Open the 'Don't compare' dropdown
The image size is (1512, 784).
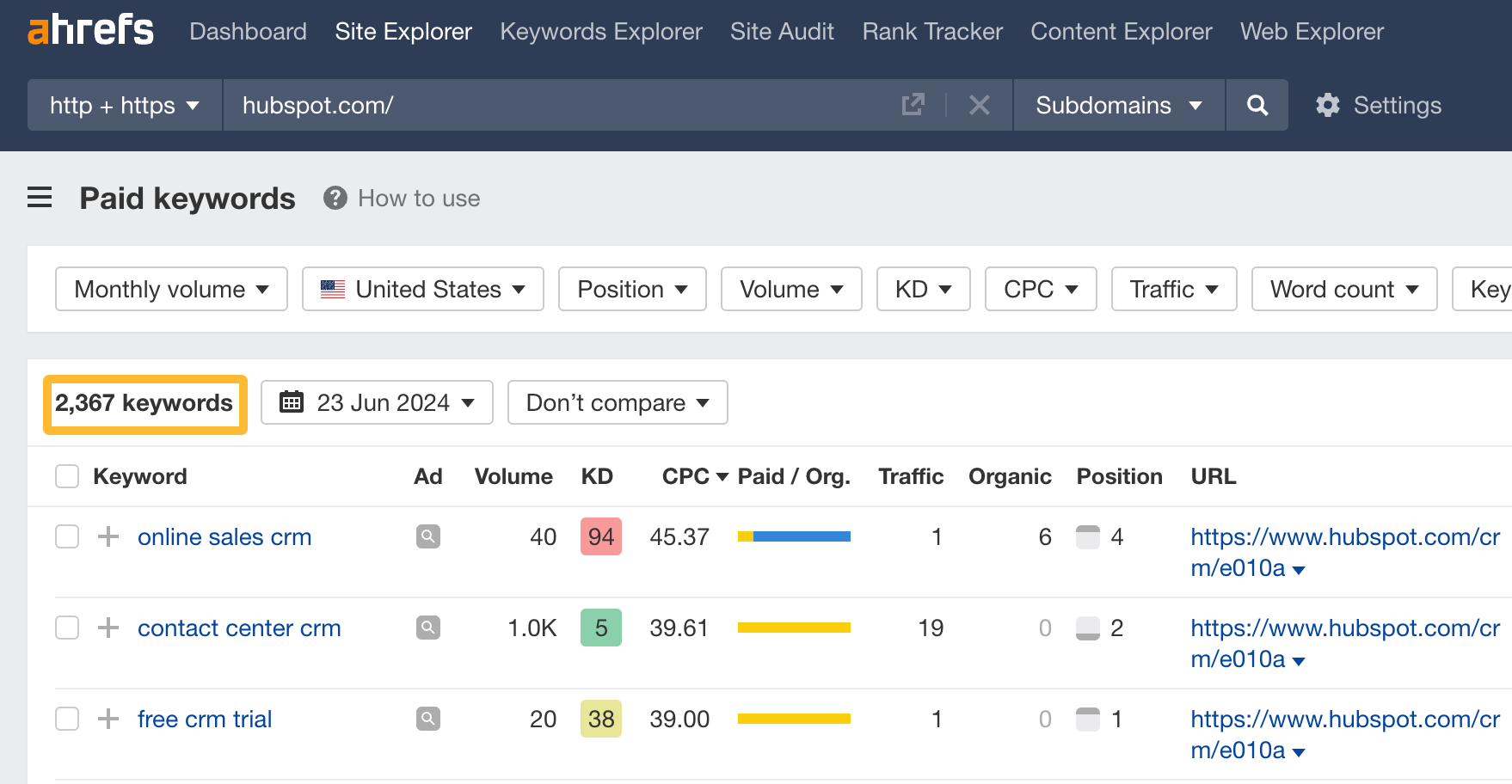[617, 402]
